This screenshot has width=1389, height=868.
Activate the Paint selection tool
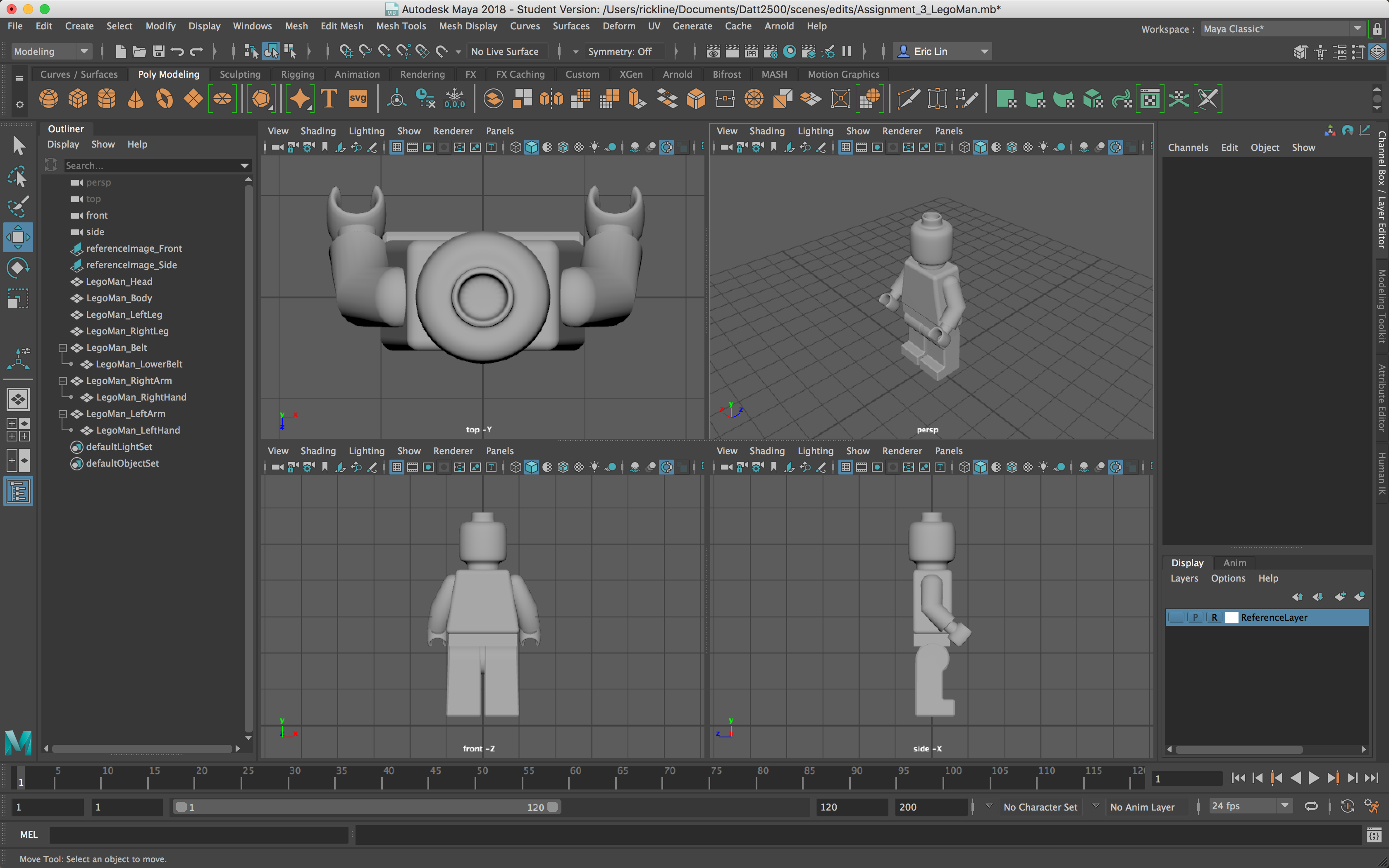18,207
